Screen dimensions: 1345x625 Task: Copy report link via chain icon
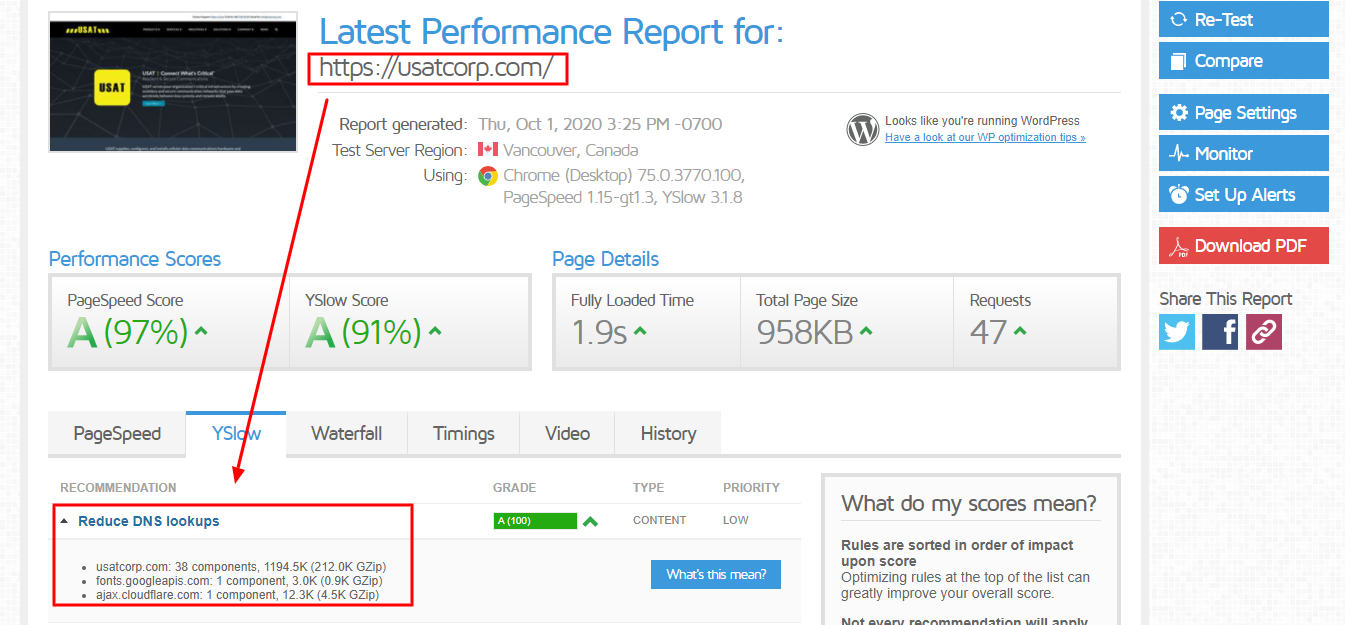pyautogui.click(x=1263, y=332)
